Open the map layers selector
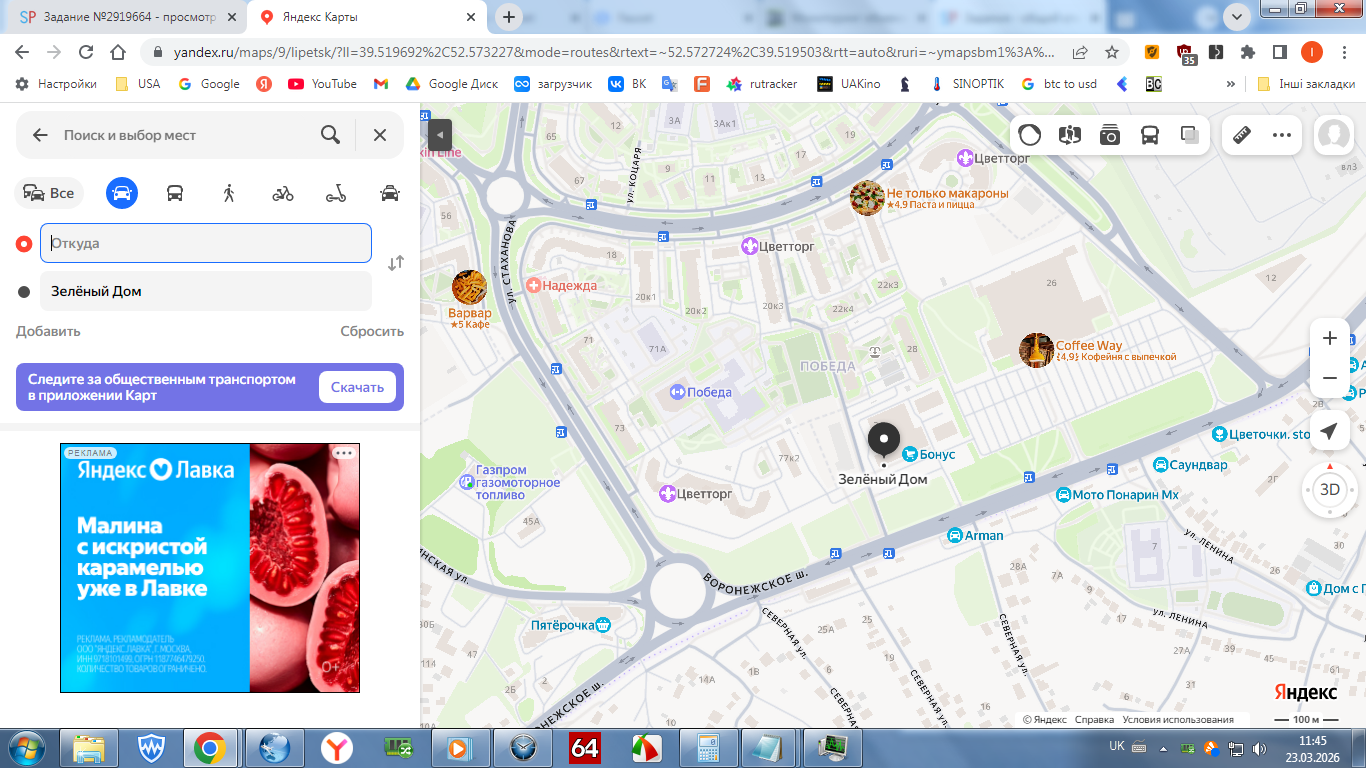1366x768 pixels. point(1190,135)
